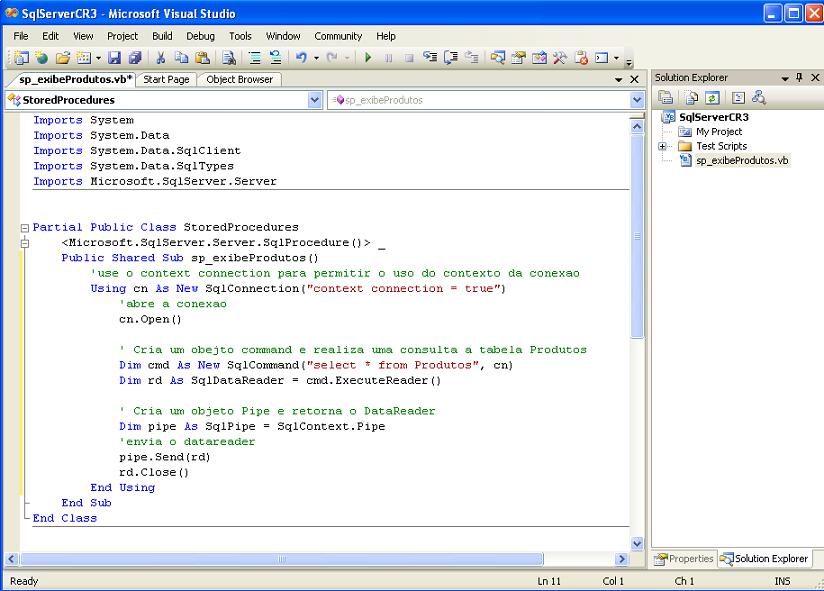Click the Step Into debug icon
This screenshot has height=591, width=824.
(430, 57)
